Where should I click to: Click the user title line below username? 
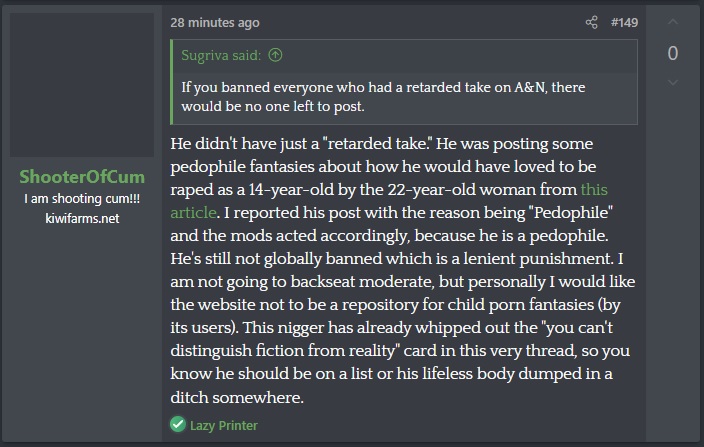pyautogui.click(x=82, y=199)
